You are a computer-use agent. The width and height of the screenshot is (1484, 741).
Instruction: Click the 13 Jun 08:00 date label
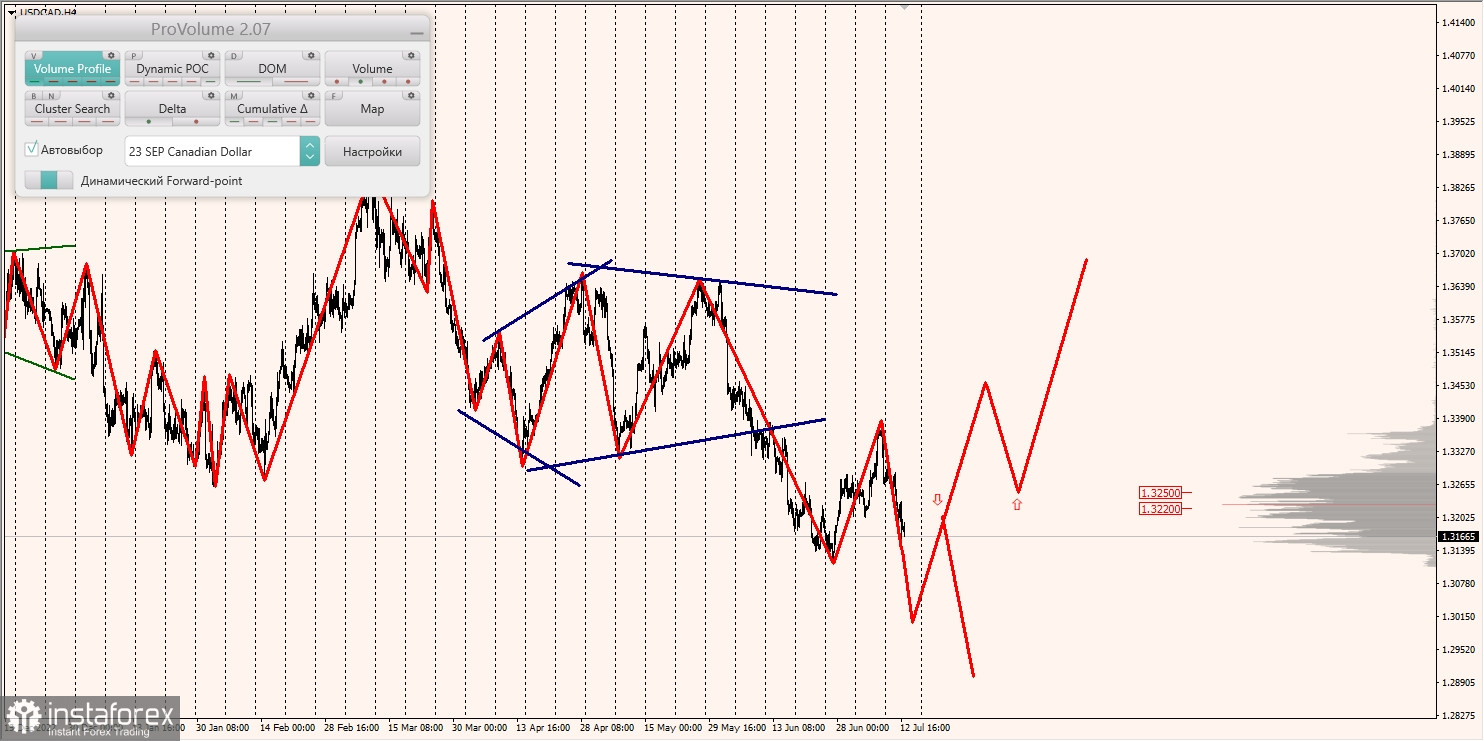801,728
